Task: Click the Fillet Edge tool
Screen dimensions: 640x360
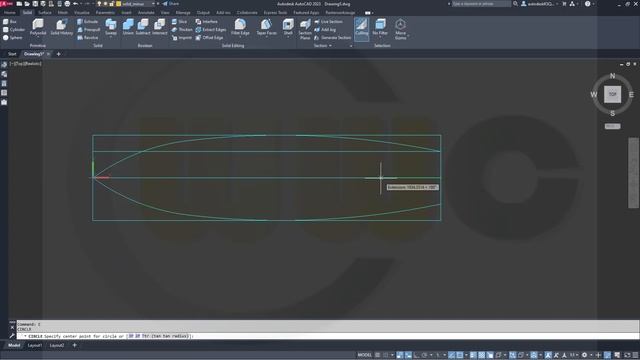Action: coord(240,27)
